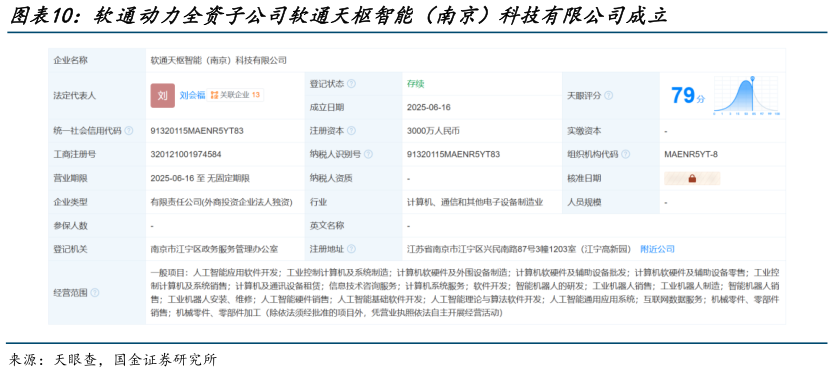Select the registered address 江苏省南京市江宁区兴民南路87号
The image size is (833, 373).
[x=519, y=249]
